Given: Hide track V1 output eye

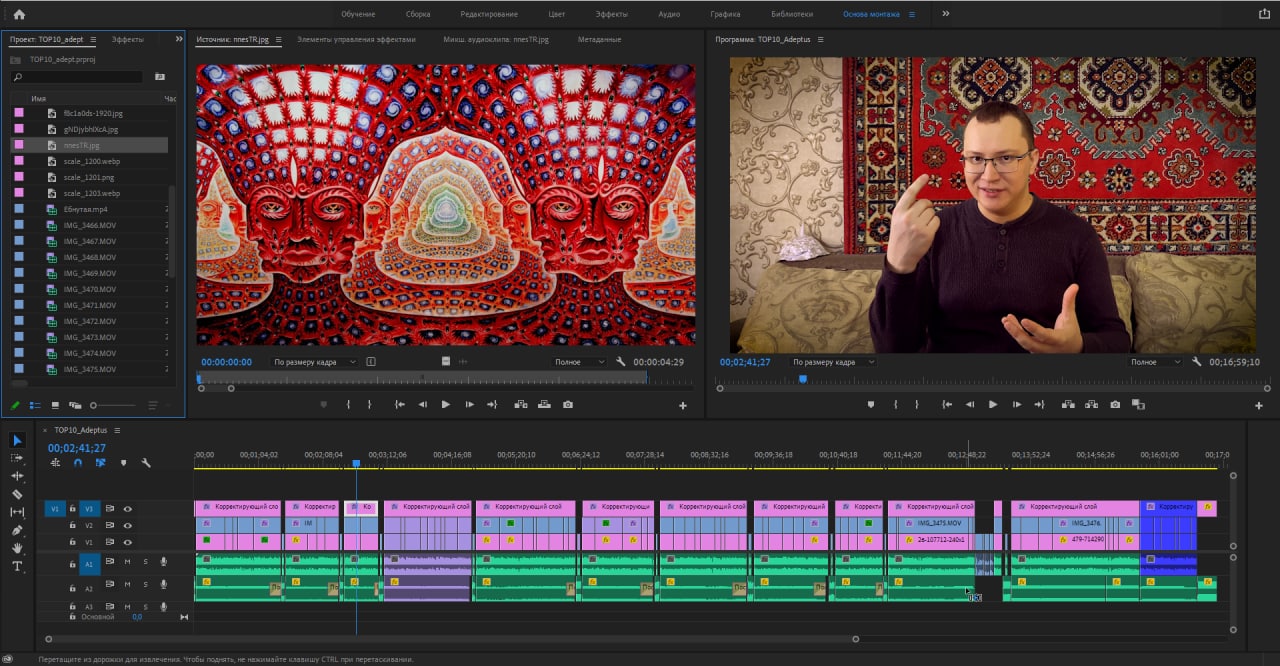Looking at the screenshot, I should click(x=128, y=542).
